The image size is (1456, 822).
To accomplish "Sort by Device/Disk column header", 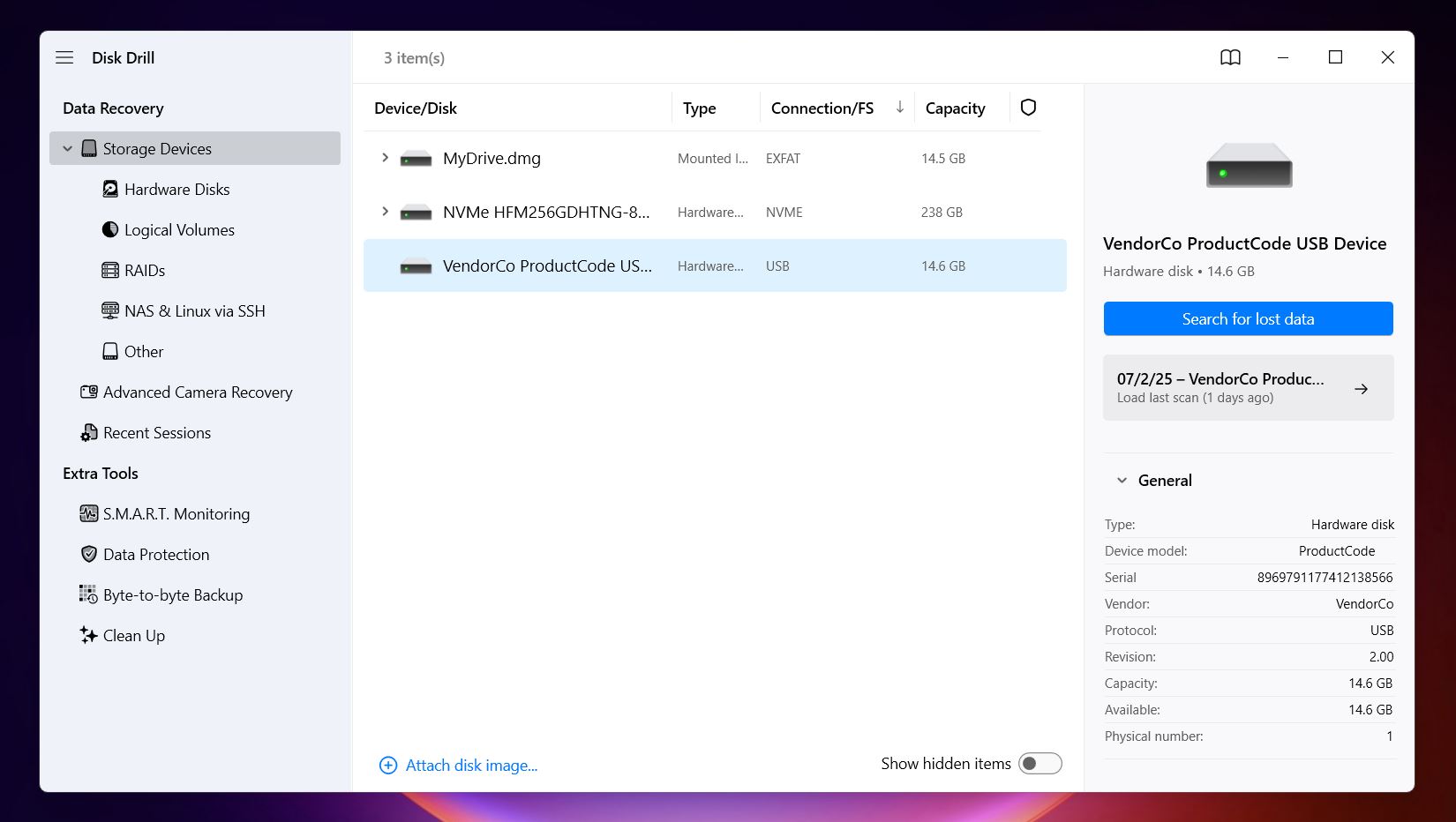I will 416,108.
